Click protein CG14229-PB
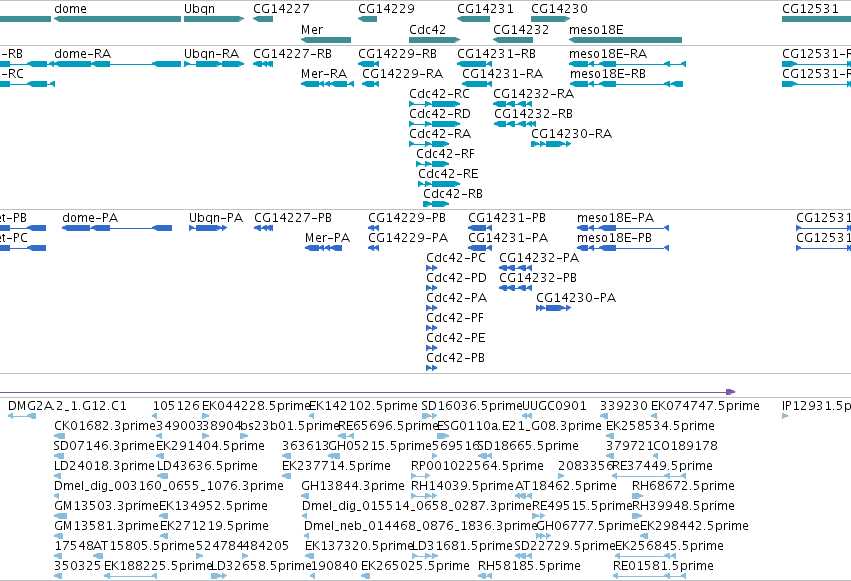This screenshot has width=851, height=581. [373, 228]
